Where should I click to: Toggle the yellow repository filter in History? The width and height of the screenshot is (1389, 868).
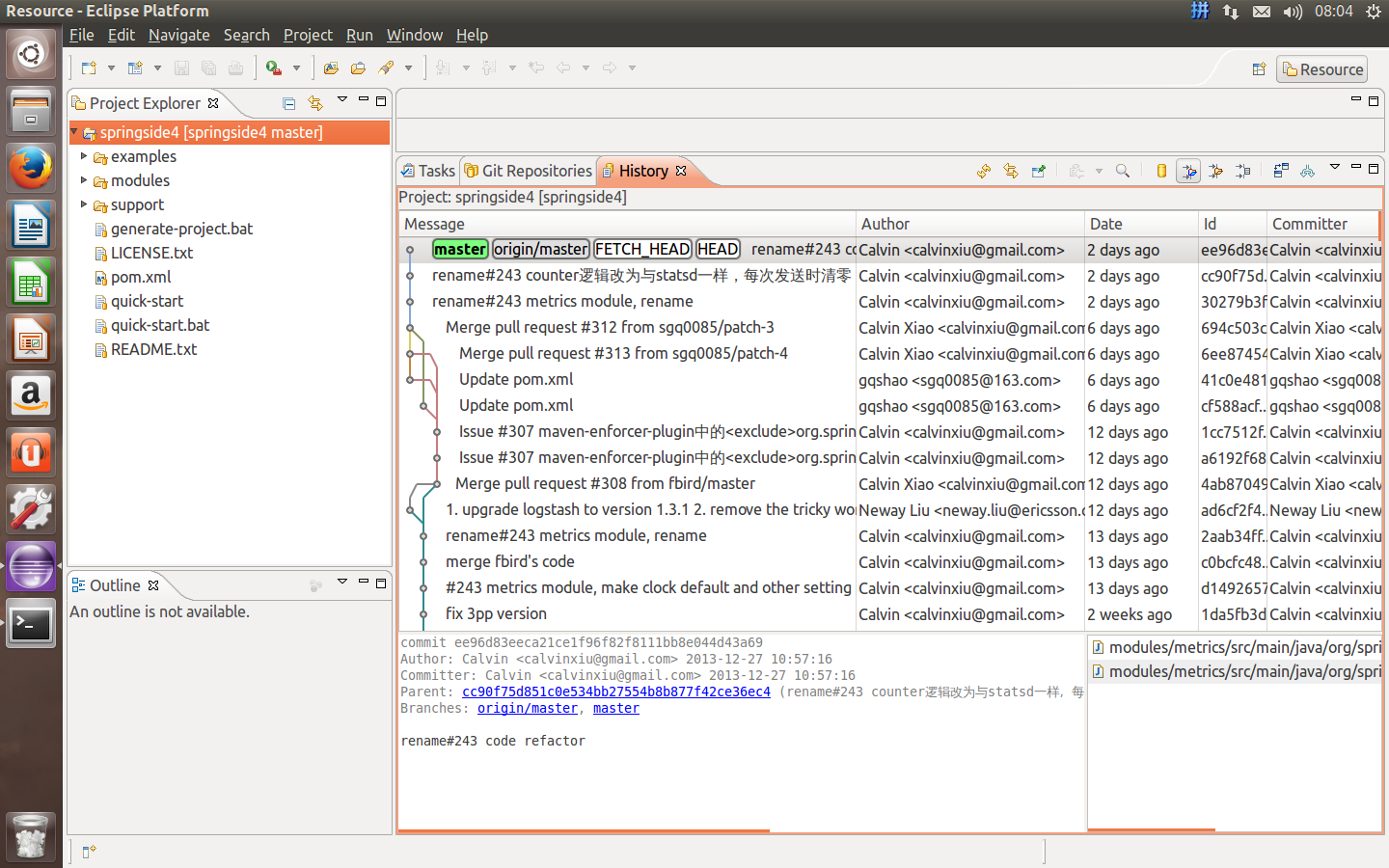pos(1161,171)
